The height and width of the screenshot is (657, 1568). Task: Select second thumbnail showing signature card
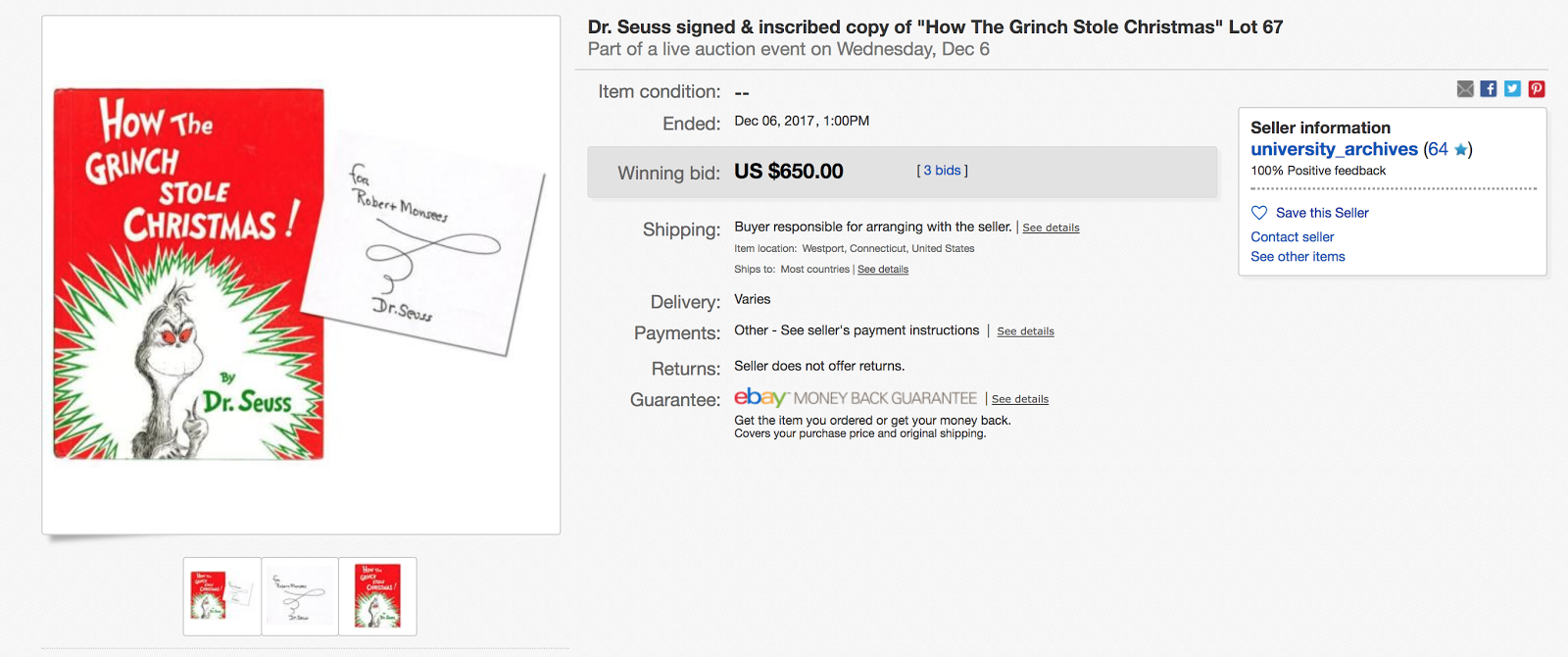(x=300, y=596)
